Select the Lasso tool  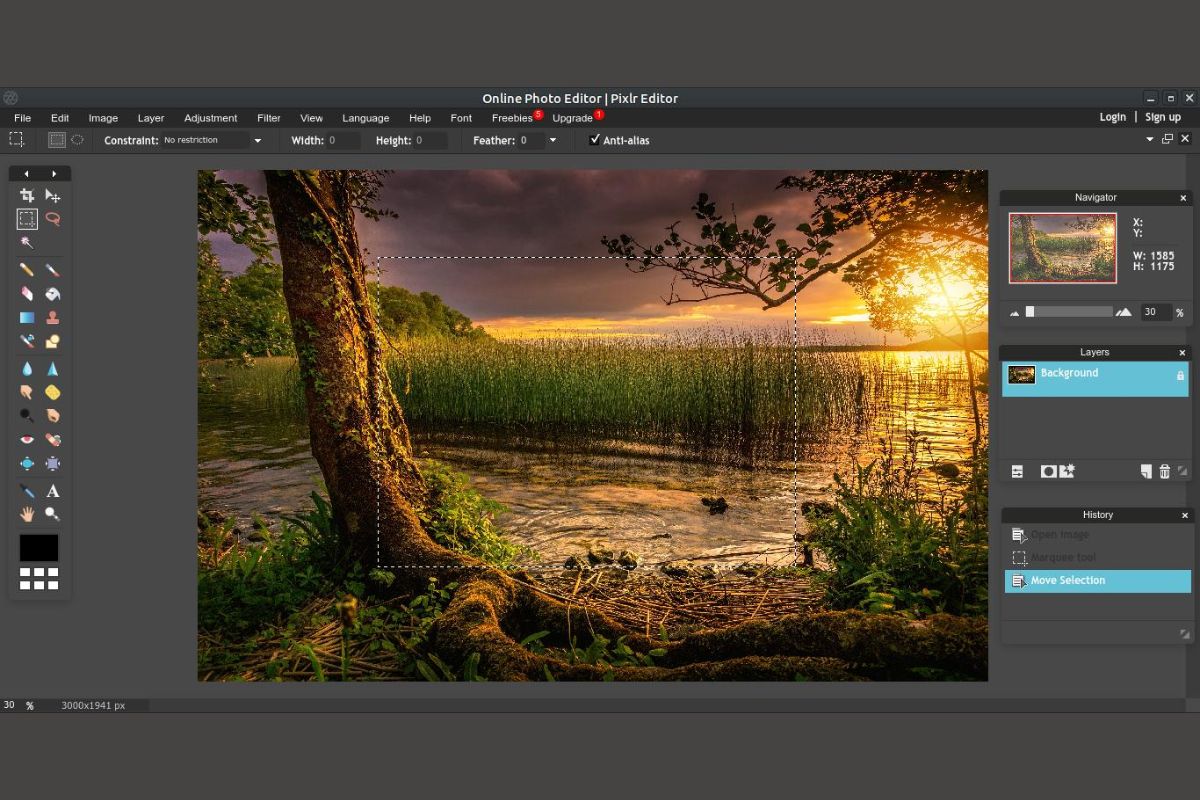[53, 219]
